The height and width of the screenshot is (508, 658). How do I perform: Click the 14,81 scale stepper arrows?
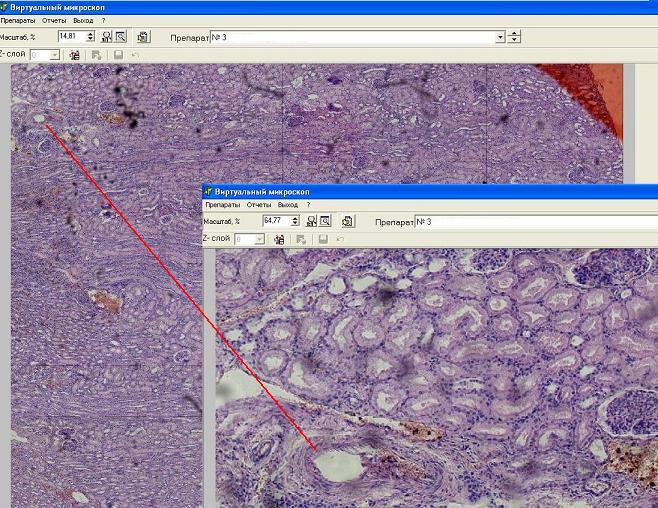tap(91, 37)
